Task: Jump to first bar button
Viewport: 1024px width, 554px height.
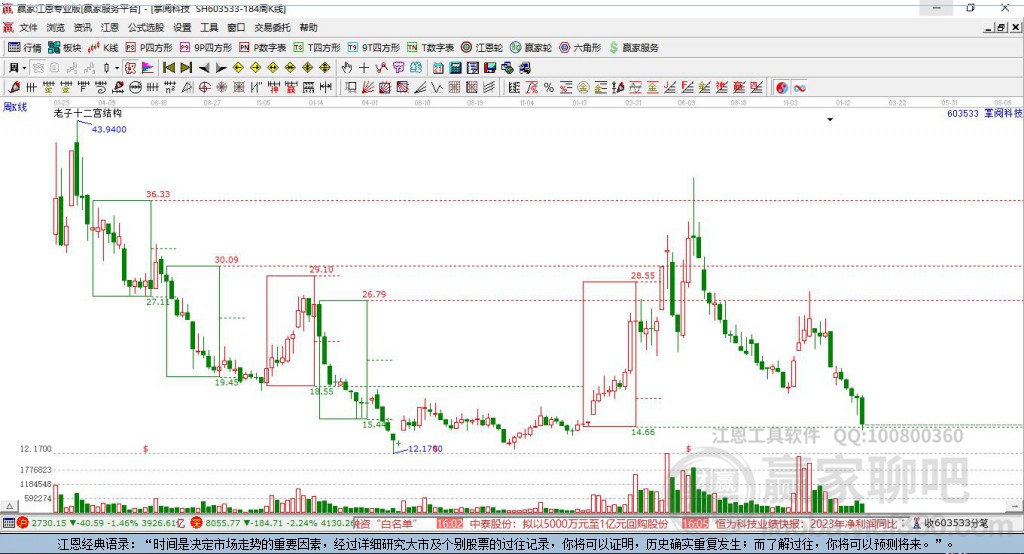Action: (168, 68)
